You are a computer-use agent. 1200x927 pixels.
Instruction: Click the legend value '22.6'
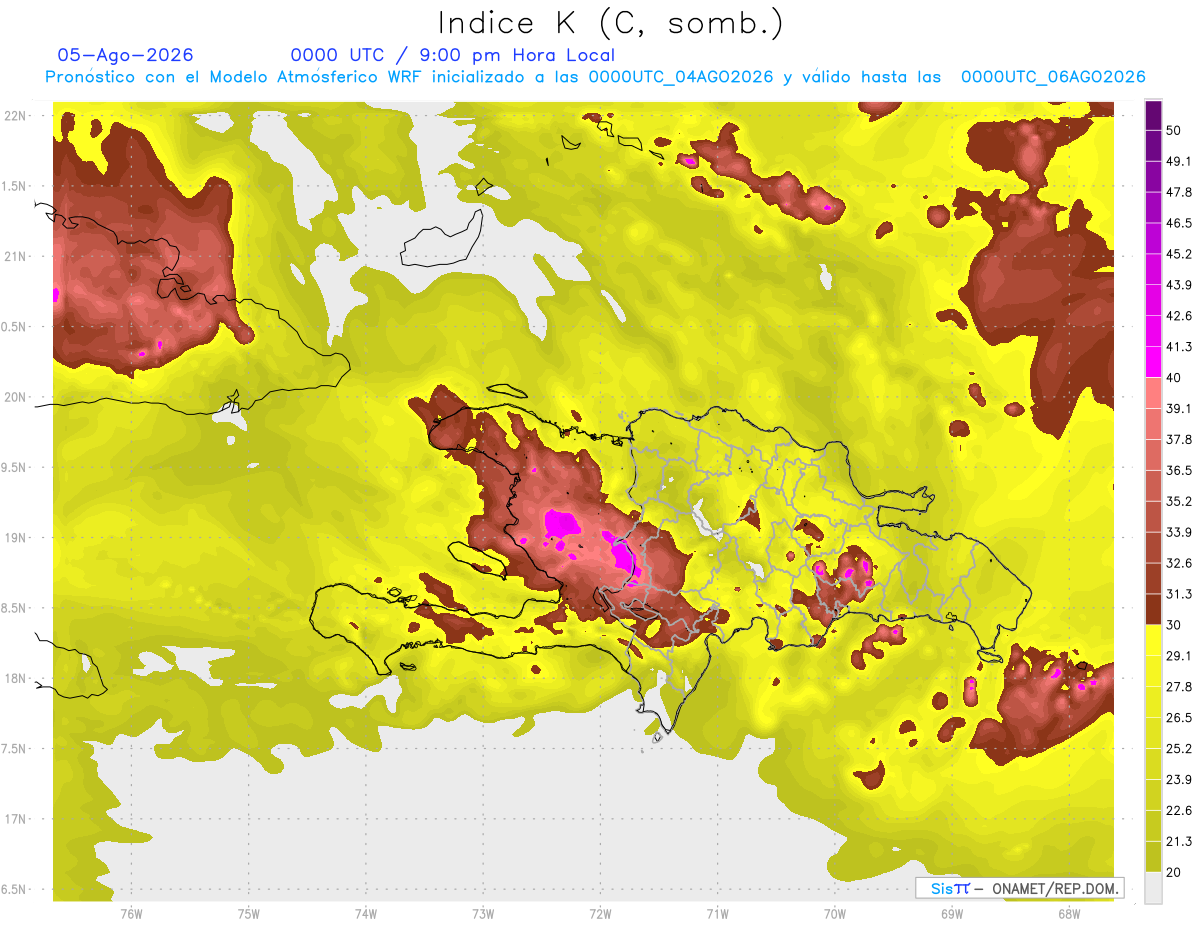tap(1178, 810)
